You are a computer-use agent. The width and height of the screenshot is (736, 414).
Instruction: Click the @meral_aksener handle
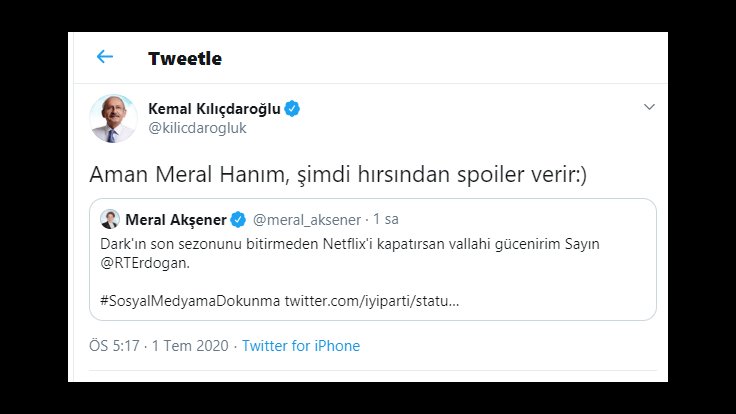point(306,219)
